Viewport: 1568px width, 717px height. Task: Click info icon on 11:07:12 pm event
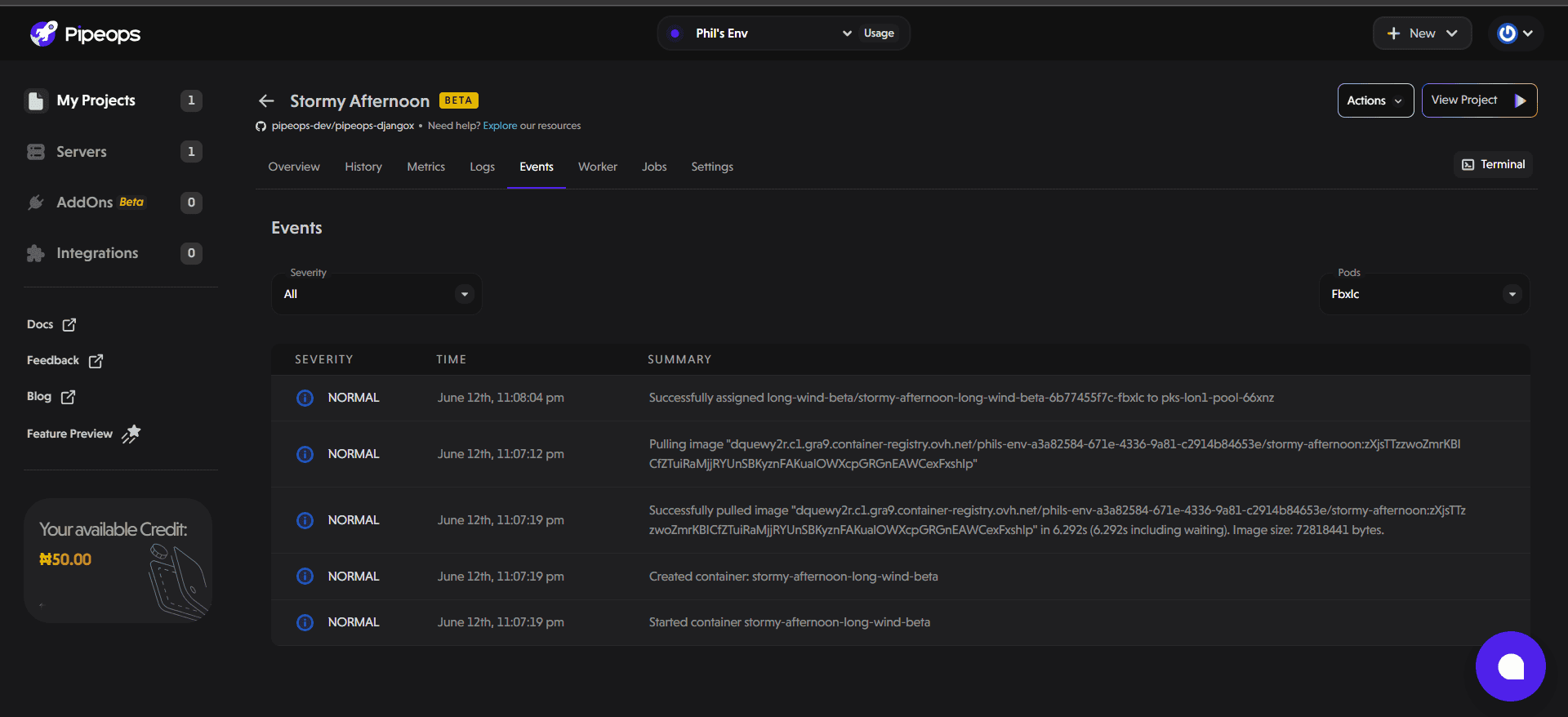[305, 454]
